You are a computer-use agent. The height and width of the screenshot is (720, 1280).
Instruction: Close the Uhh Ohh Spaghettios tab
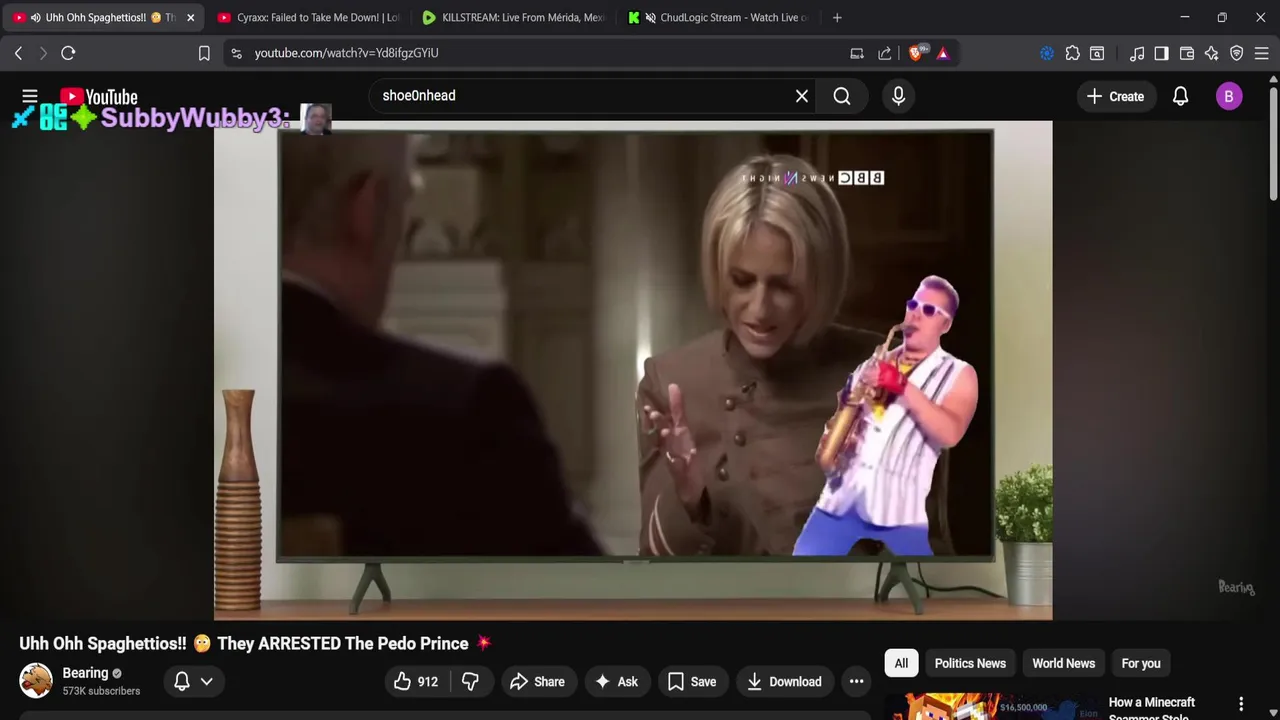point(190,17)
